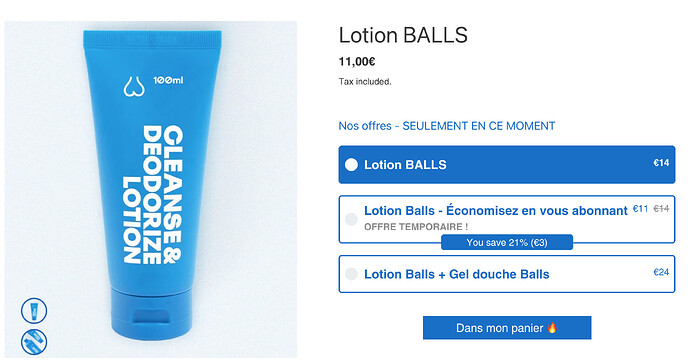Image resolution: width=690 pixels, height=362 pixels.
Task: Click the Cleanse & Deodorize Lotion tube text
Action: 153,194
